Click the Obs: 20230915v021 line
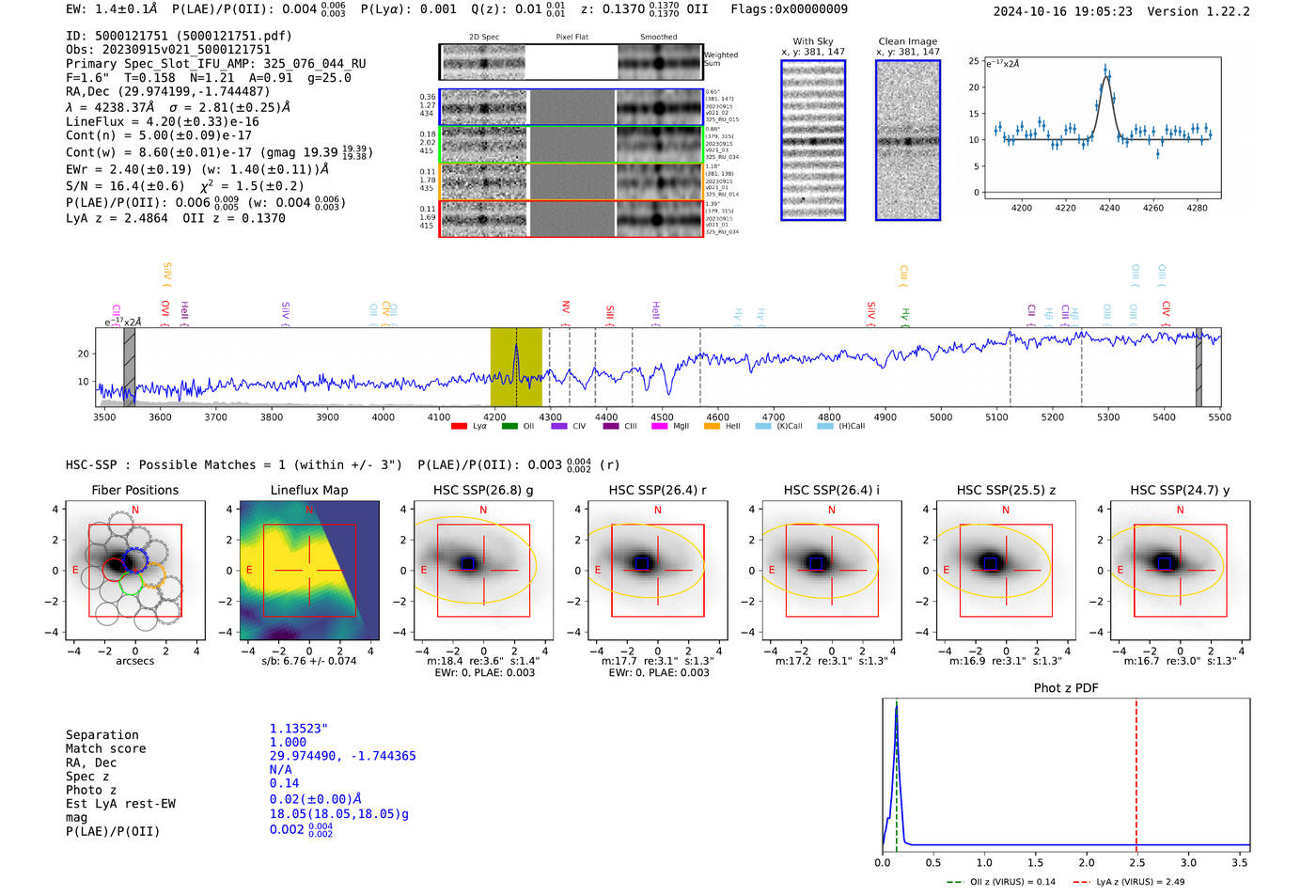The height and width of the screenshot is (896, 1316). [168, 50]
